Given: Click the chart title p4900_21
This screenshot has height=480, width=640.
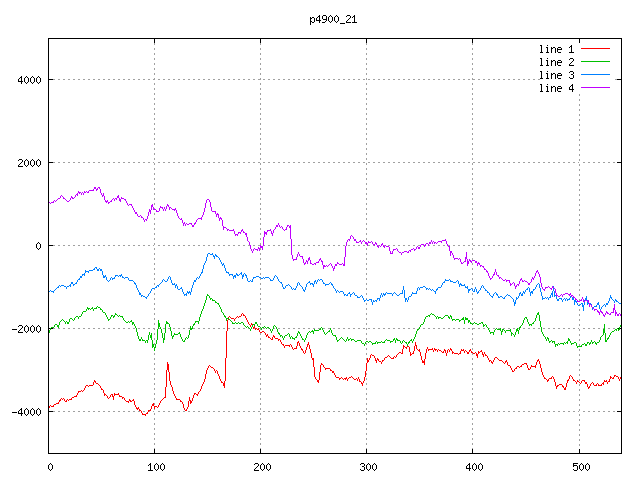Looking at the screenshot, I should click(x=333, y=20).
